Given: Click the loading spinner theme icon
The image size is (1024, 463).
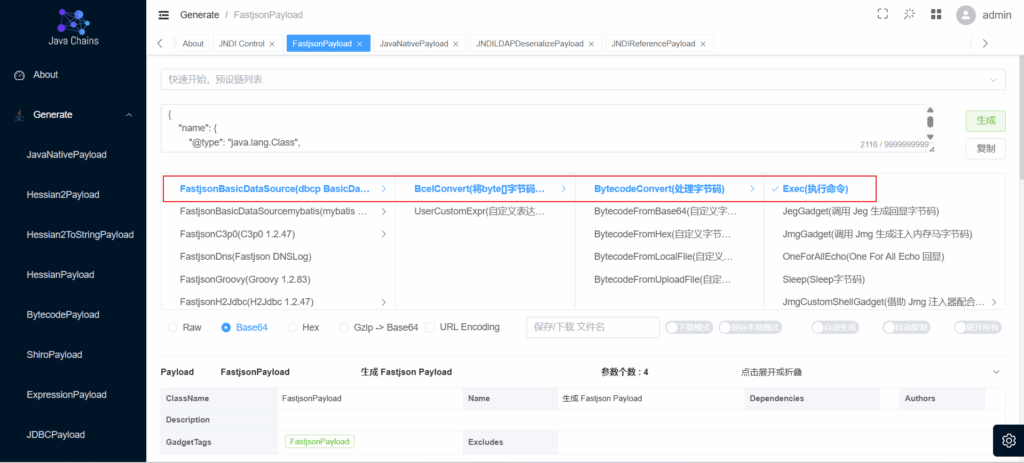Looking at the screenshot, I should pyautogui.click(x=909, y=15).
